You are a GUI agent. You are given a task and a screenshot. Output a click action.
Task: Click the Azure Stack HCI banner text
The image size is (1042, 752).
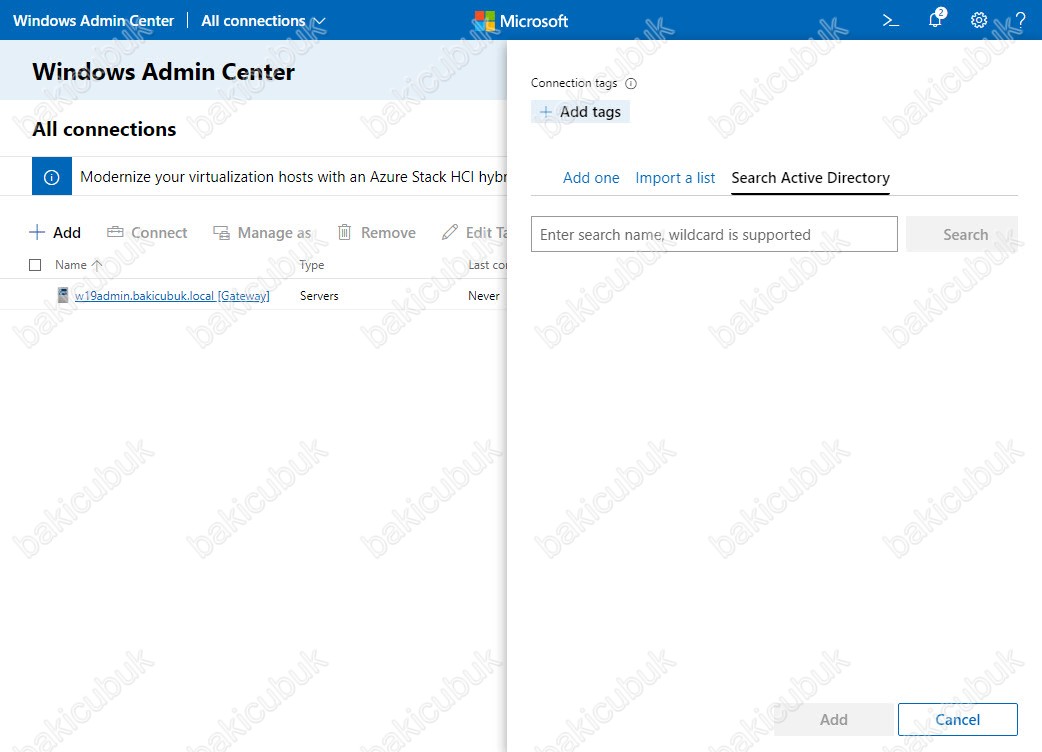pyautogui.click(x=293, y=177)
